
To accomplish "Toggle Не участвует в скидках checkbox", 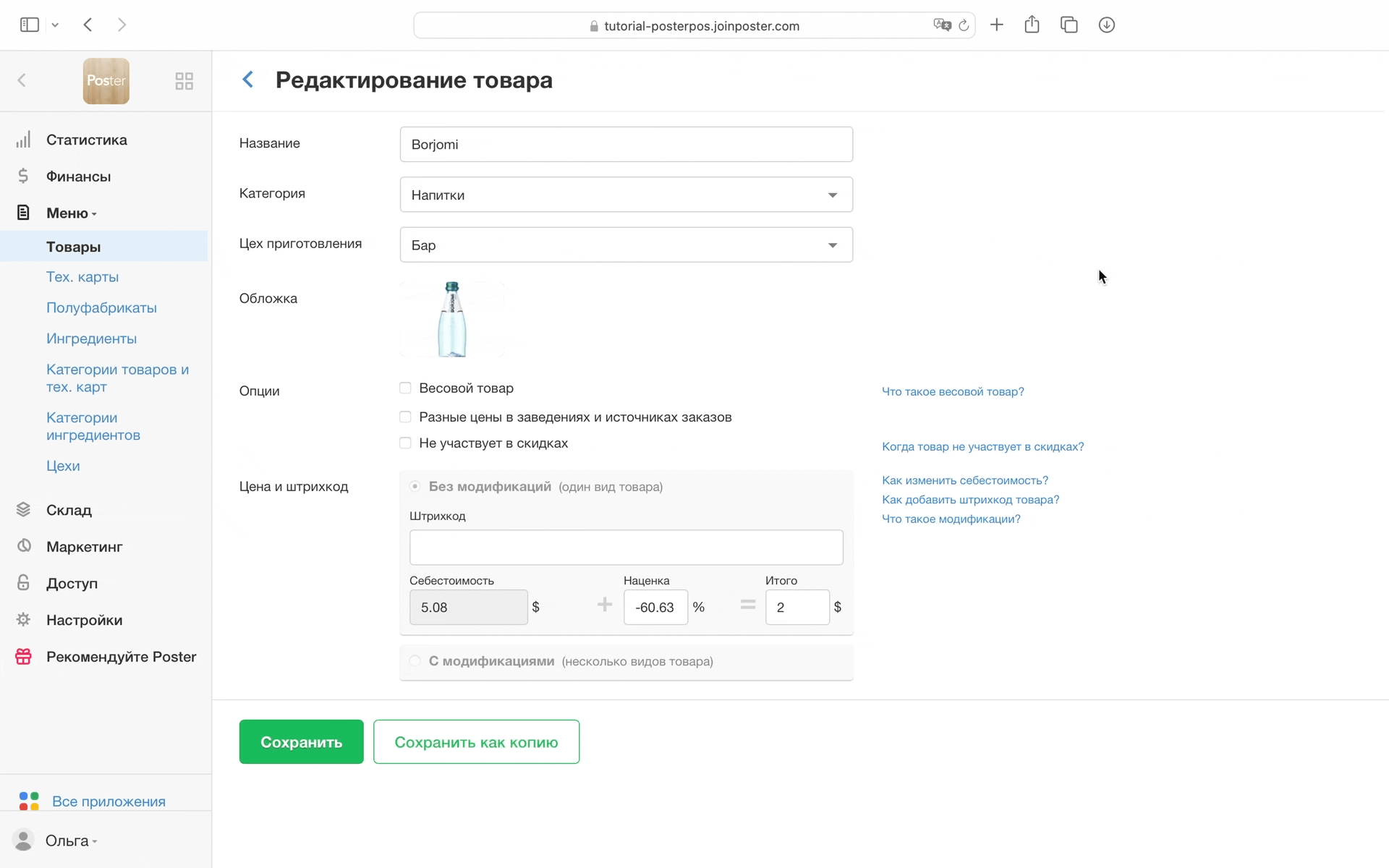I will point(405,443).
